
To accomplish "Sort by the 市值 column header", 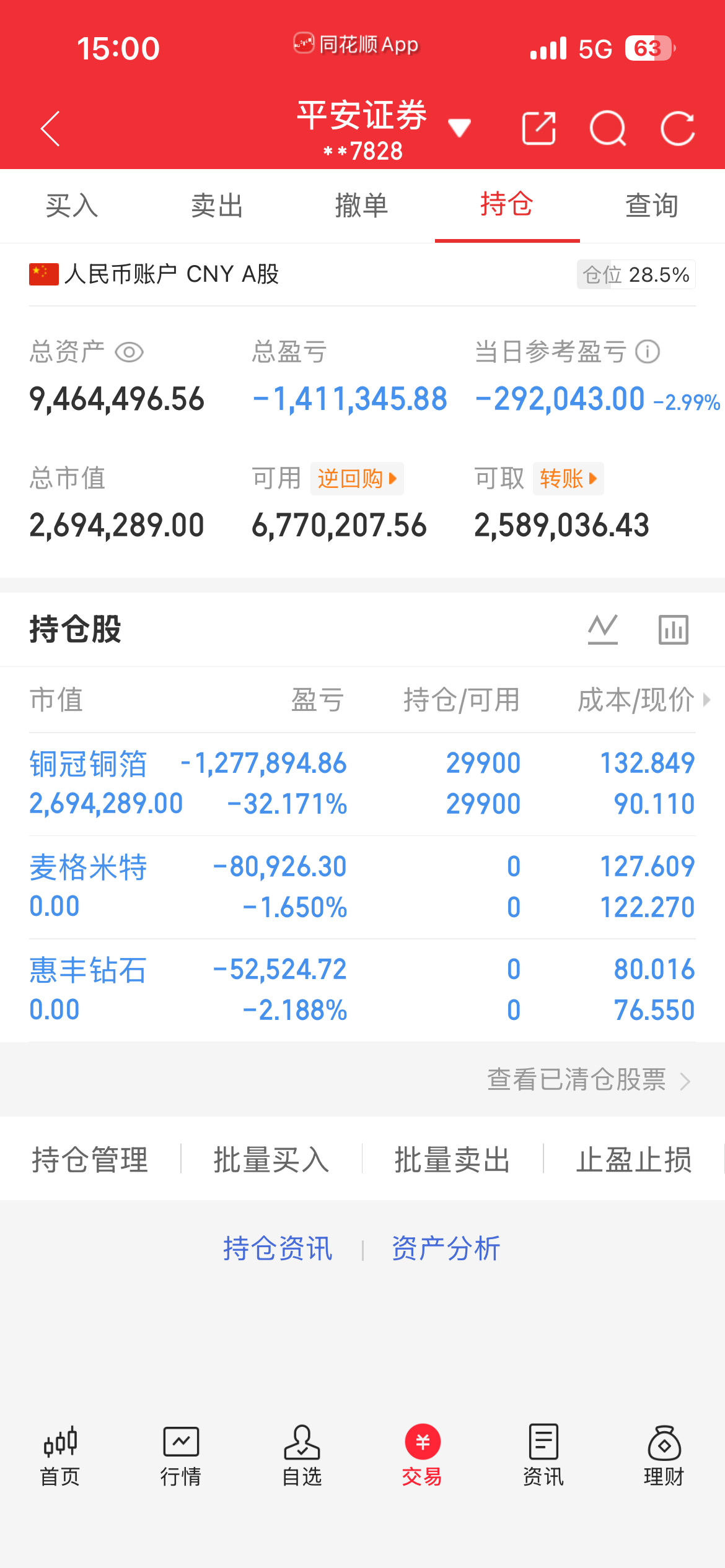I will [x=56, y=700].
